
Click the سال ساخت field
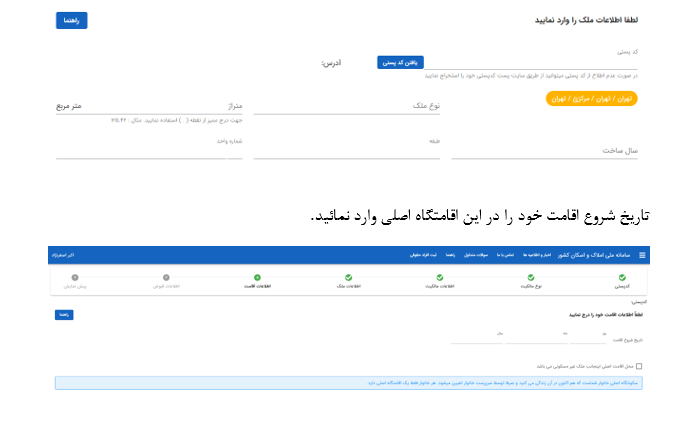tap(544, 150)
